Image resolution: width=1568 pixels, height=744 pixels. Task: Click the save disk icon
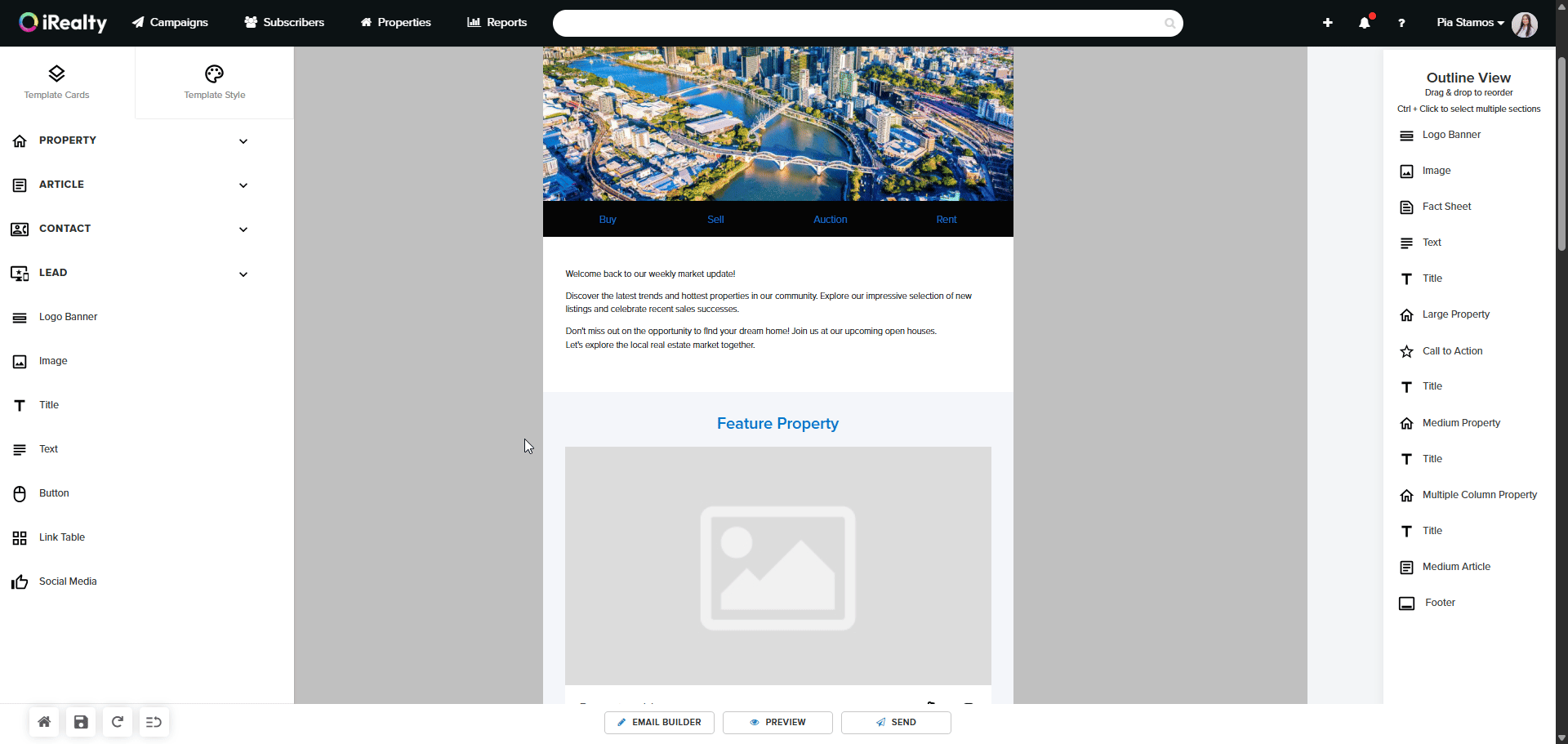[x=81, y=722]
